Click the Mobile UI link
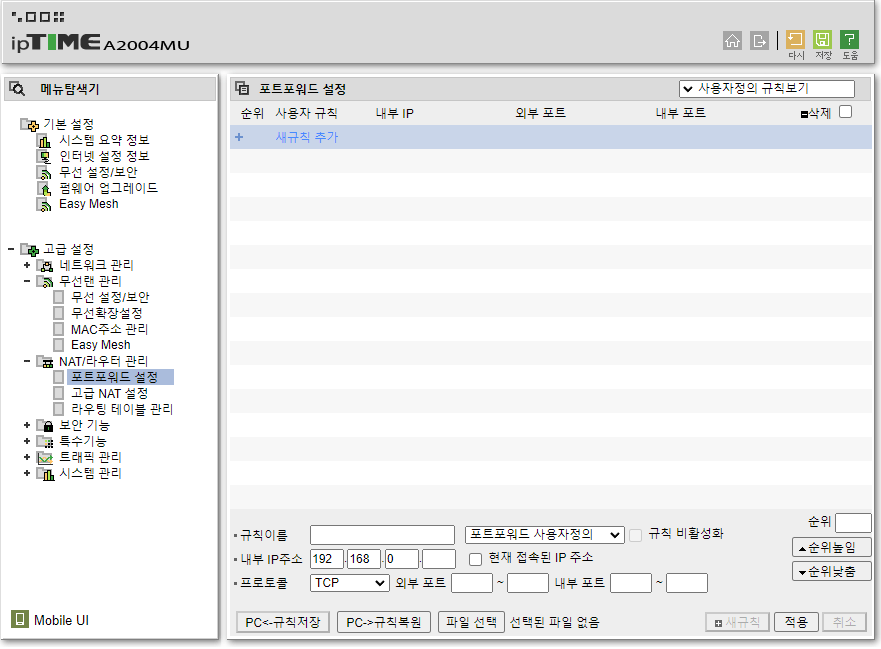The image size is (881, 649). coord(61,620)
